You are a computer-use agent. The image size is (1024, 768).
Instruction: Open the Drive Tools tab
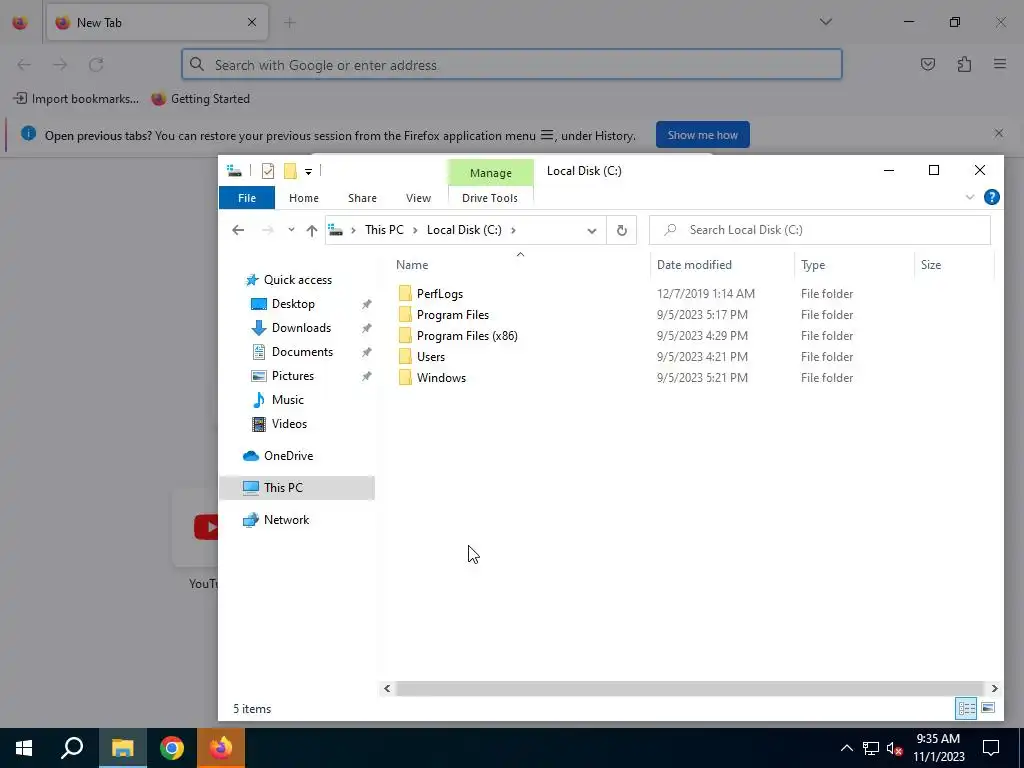click(x=490, y=198)
